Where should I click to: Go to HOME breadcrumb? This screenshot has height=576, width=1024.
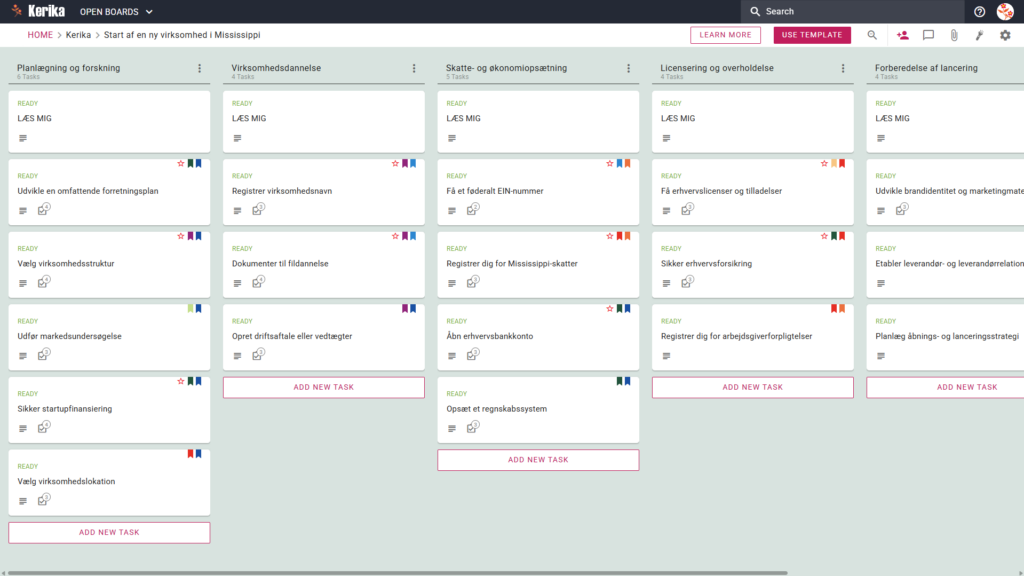(40, 35)
